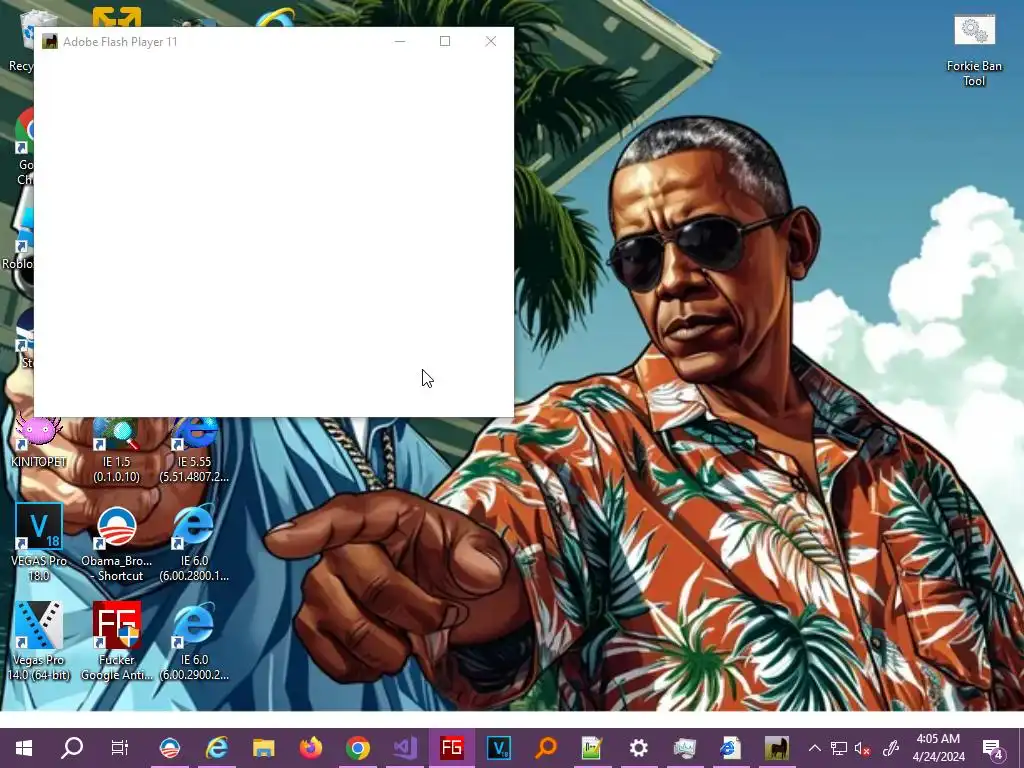The image size is (1024, 768).
Task: Open Visual Studio from the taskbar
Action: (x=405, y=748)
